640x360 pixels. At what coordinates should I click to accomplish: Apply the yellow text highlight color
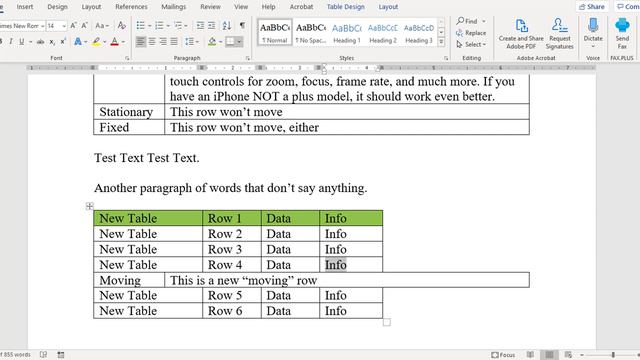pyautogui.click(x=96, y=42)
